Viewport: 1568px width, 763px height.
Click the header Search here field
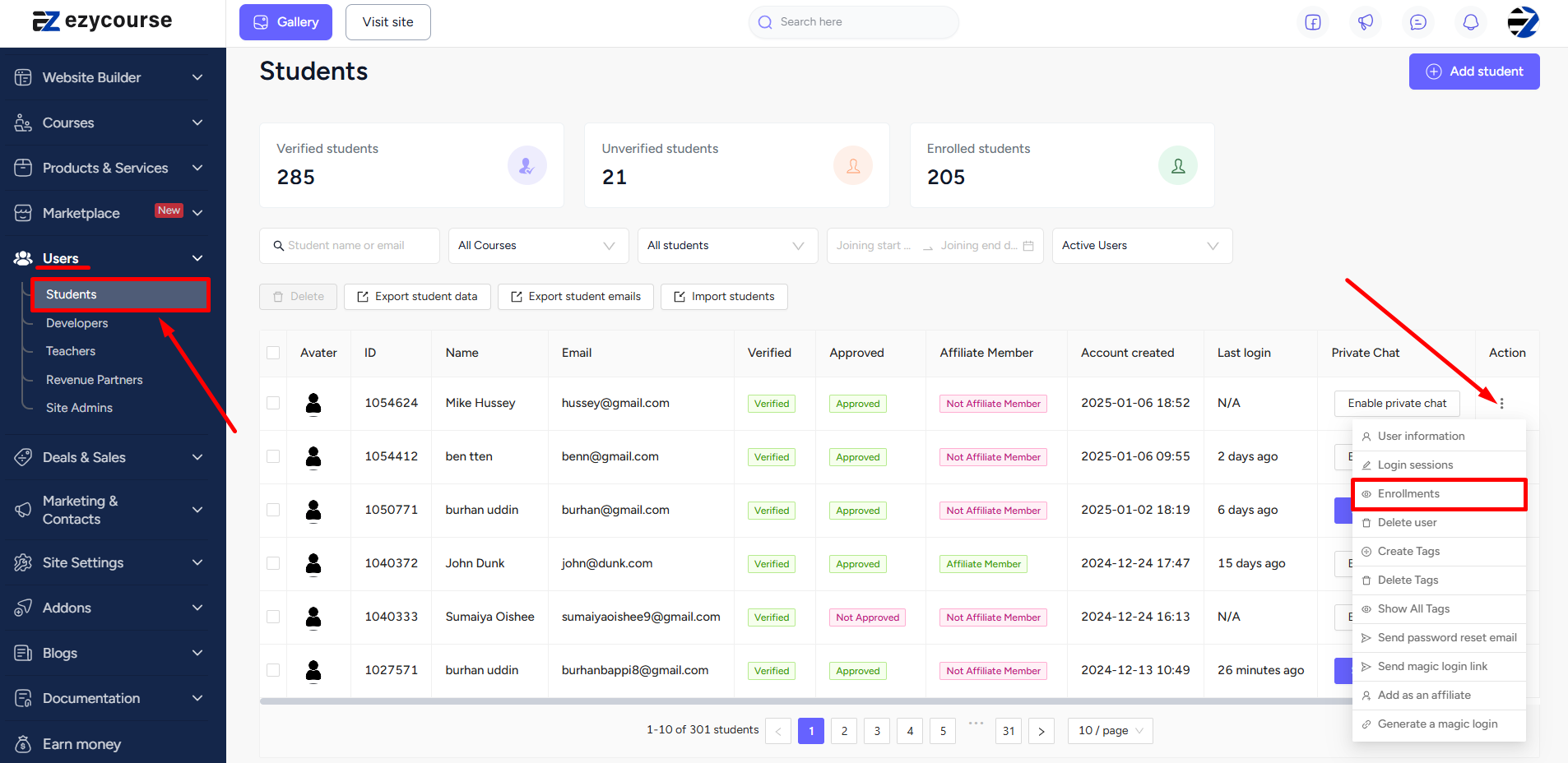coord(854,22)
